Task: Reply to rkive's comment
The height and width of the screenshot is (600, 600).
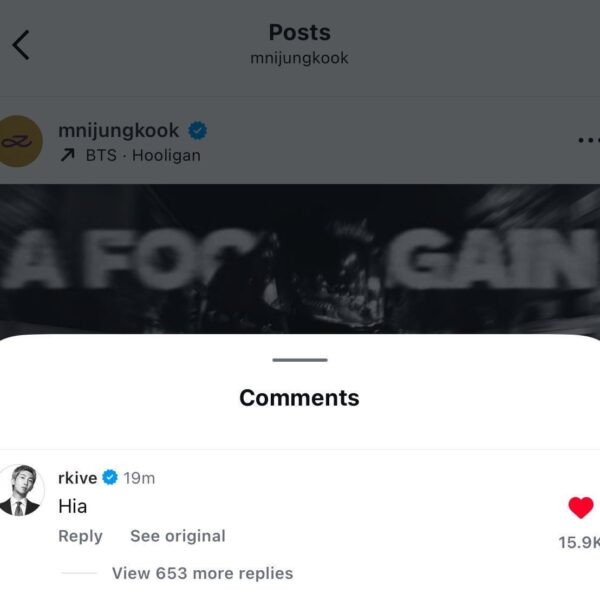Action: (x=80, y=536)
